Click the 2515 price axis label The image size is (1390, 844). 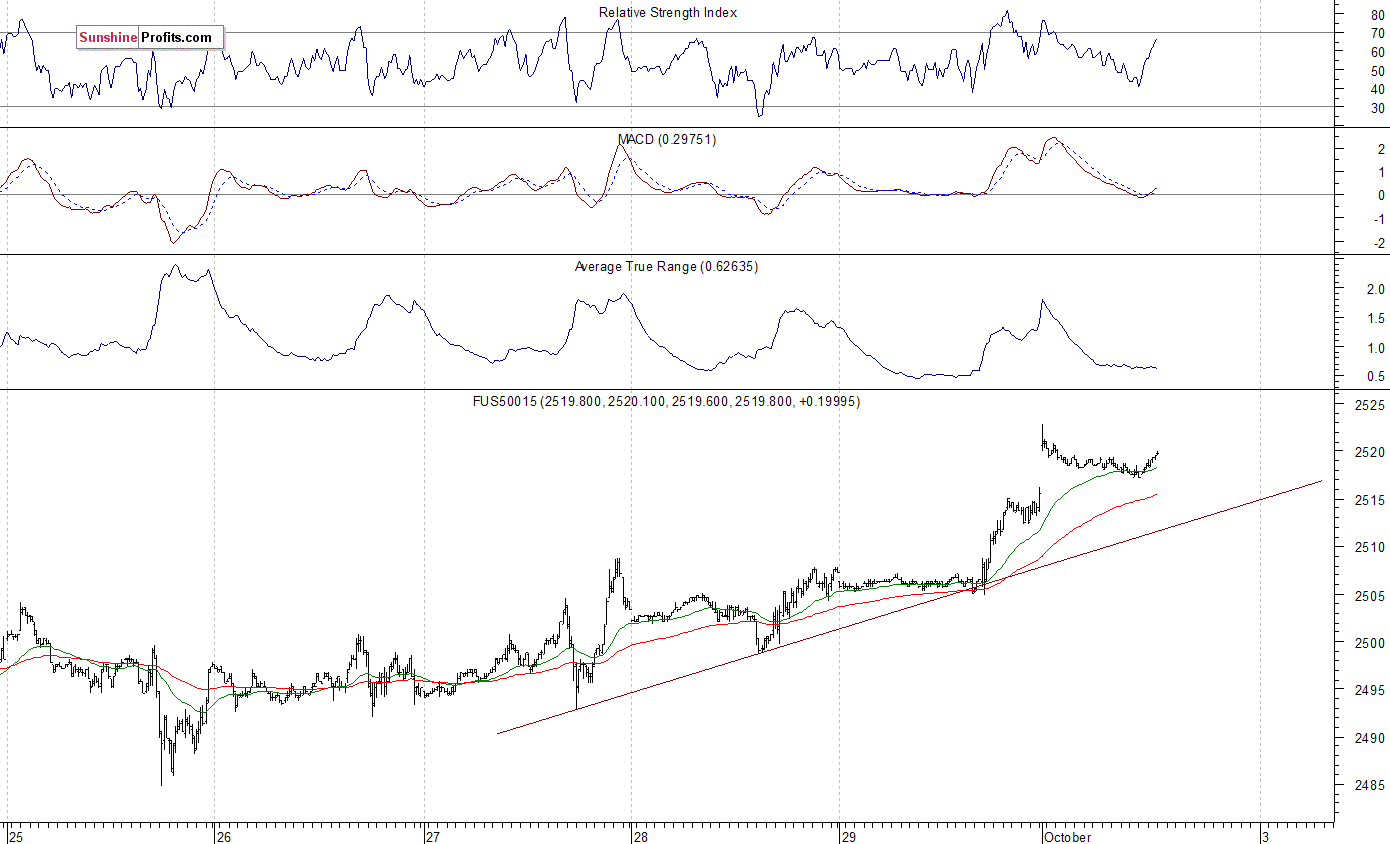(x=1370, y=500)
